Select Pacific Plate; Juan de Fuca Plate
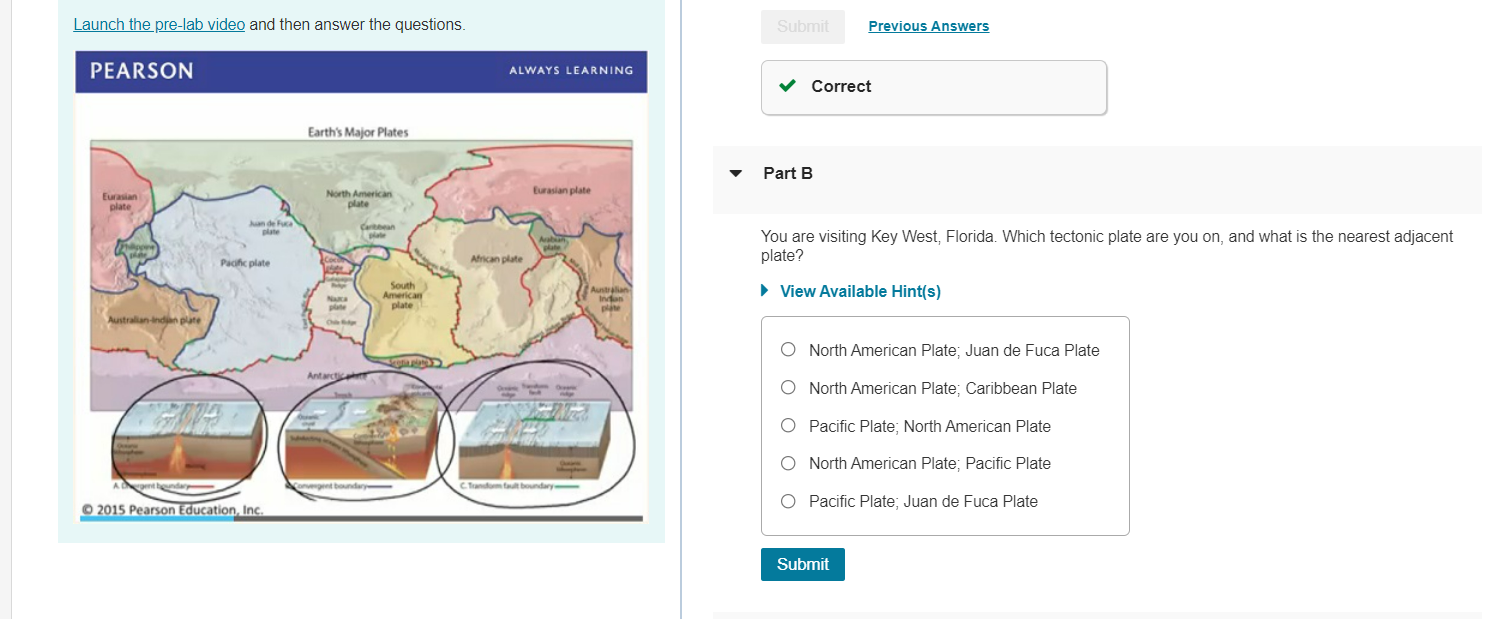Viewport: 1504px width, 619px height. point(788,501)
